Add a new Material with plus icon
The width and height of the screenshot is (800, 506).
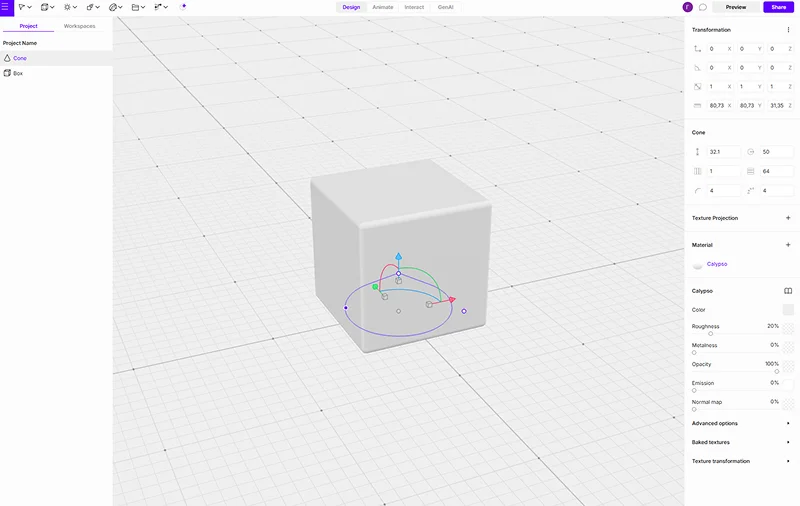pyautogui.click(x=788, y=245)
